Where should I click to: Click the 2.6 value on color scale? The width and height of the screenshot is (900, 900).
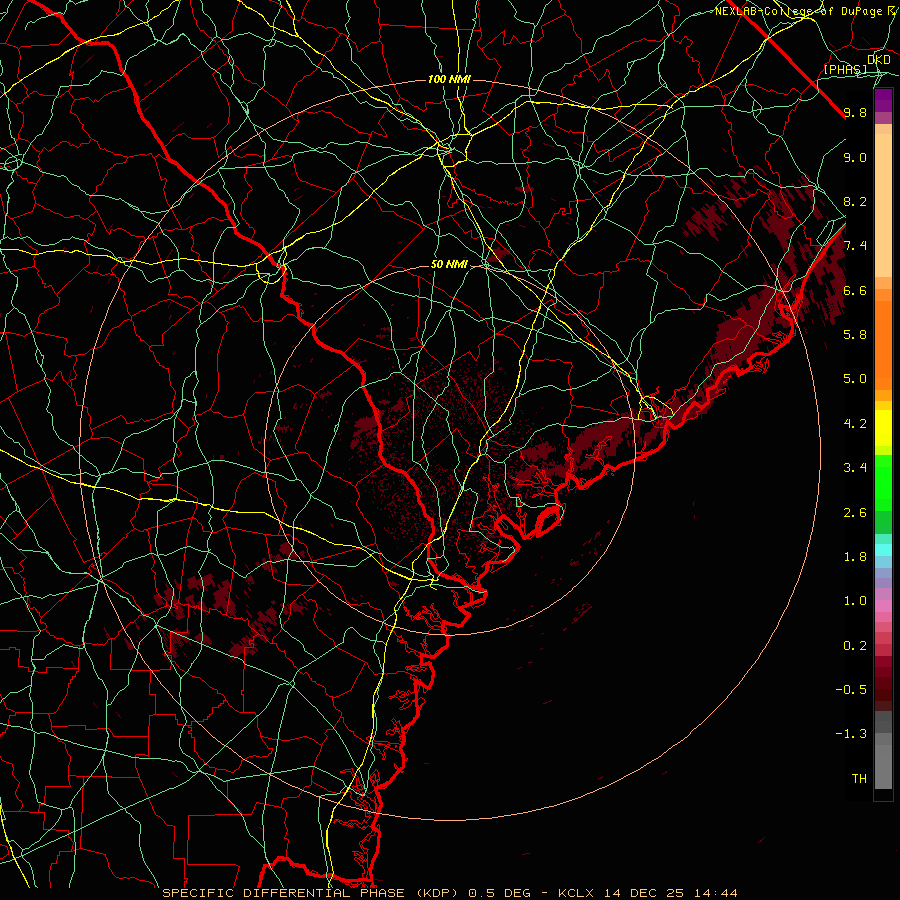[855, 513]
